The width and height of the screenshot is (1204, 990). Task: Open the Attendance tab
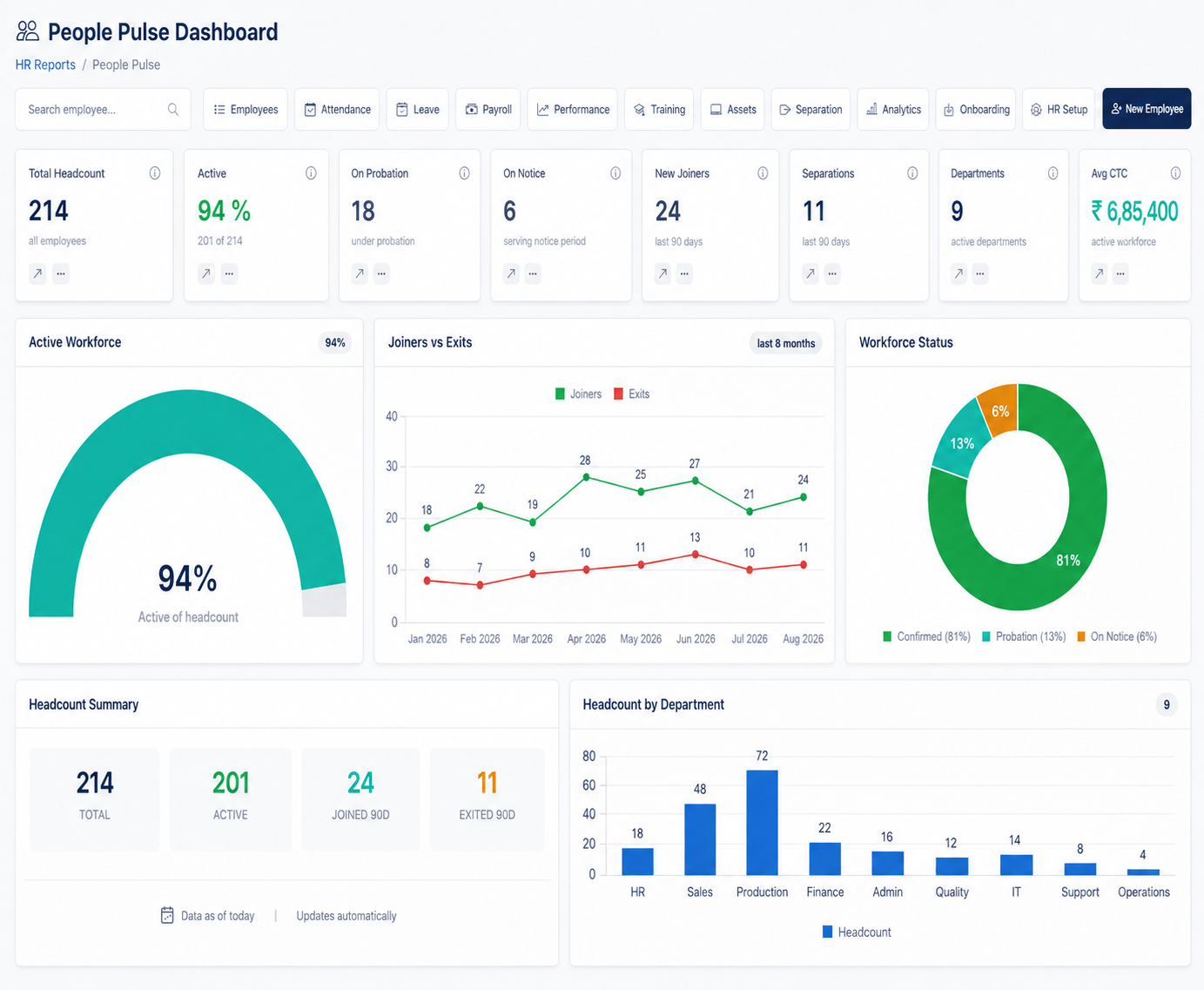click(337, 110)
